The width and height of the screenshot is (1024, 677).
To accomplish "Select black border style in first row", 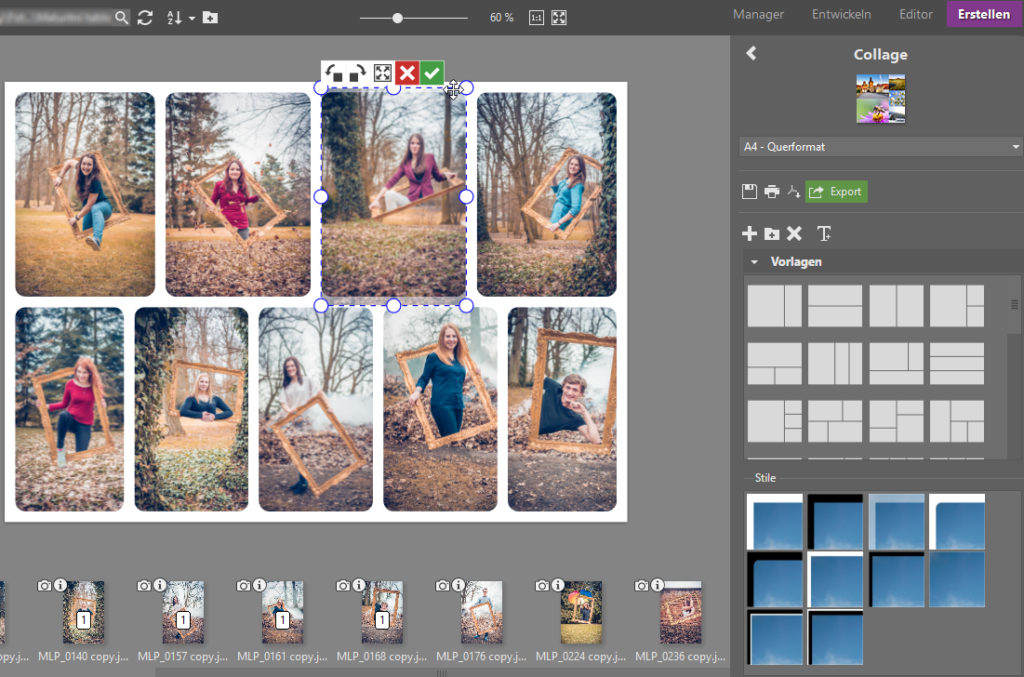I will tap(835, 521).
